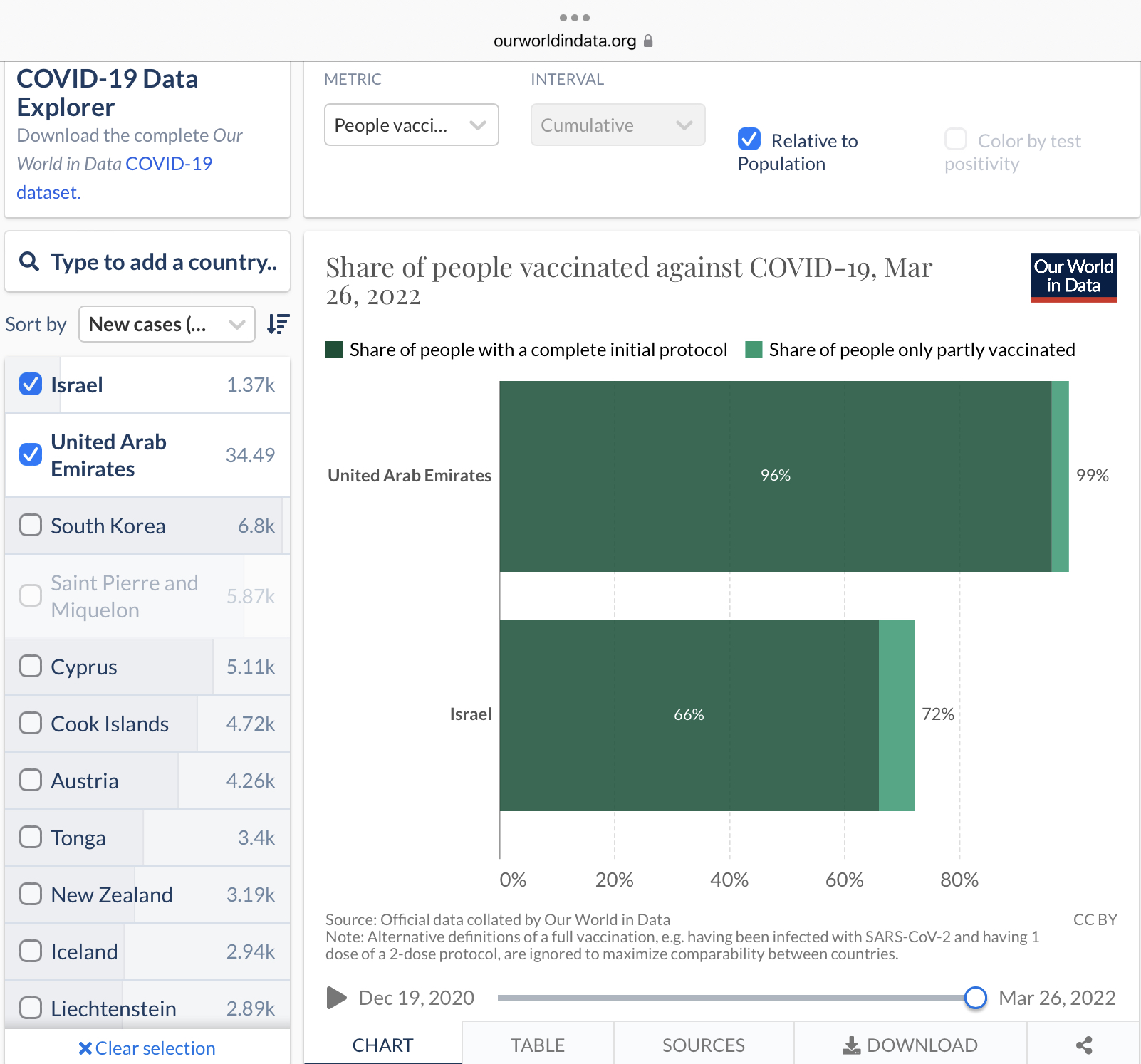This screenshot has width=1141, height=1064.
Task: Switch to the TABLE tab
Action: (x=538, y=1045)
